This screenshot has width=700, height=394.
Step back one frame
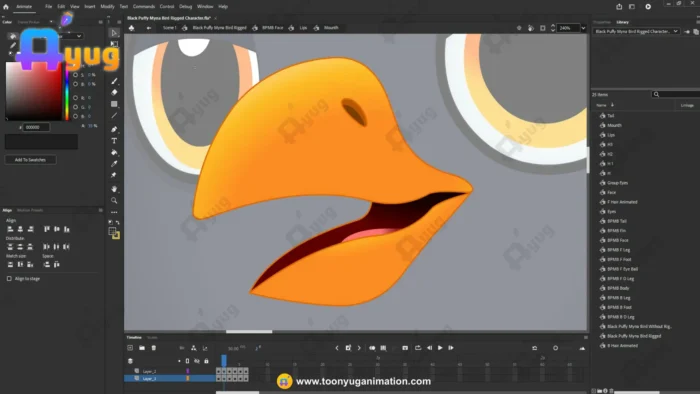click(x=429, y=348)
